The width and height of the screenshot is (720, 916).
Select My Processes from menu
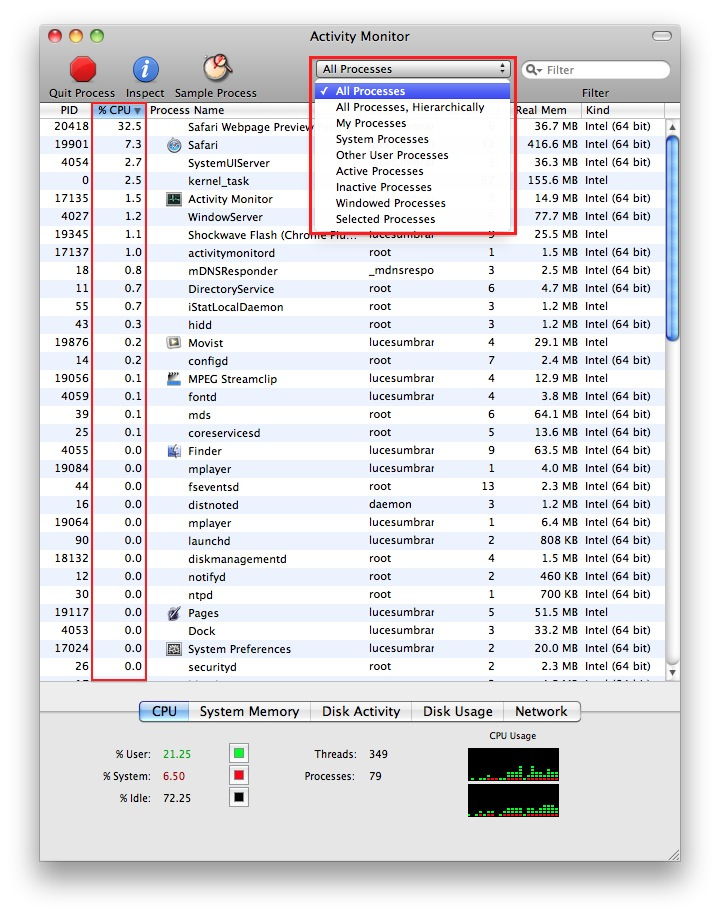[413, 123]
